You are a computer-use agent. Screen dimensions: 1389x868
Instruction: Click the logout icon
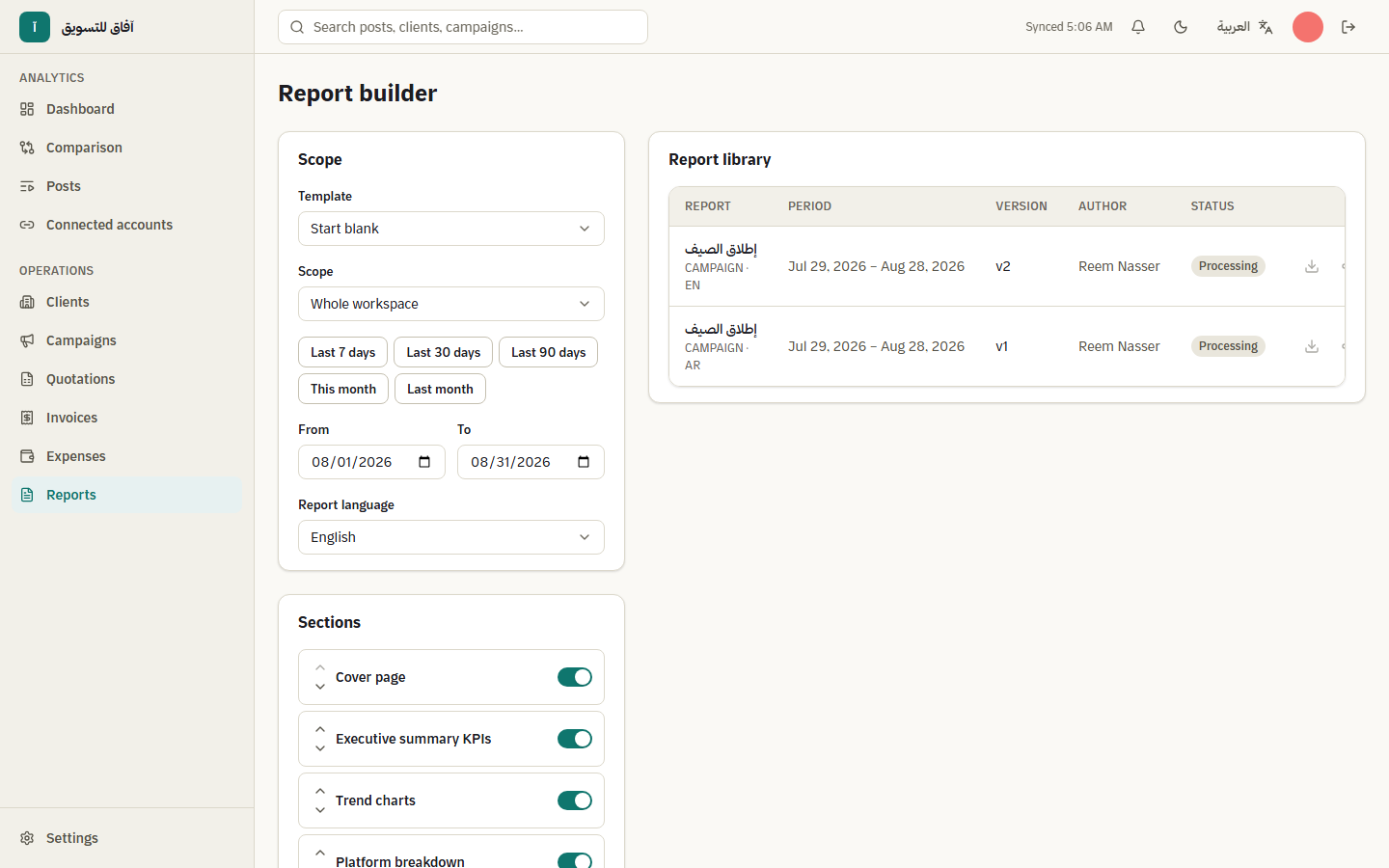click(1348, 27)
